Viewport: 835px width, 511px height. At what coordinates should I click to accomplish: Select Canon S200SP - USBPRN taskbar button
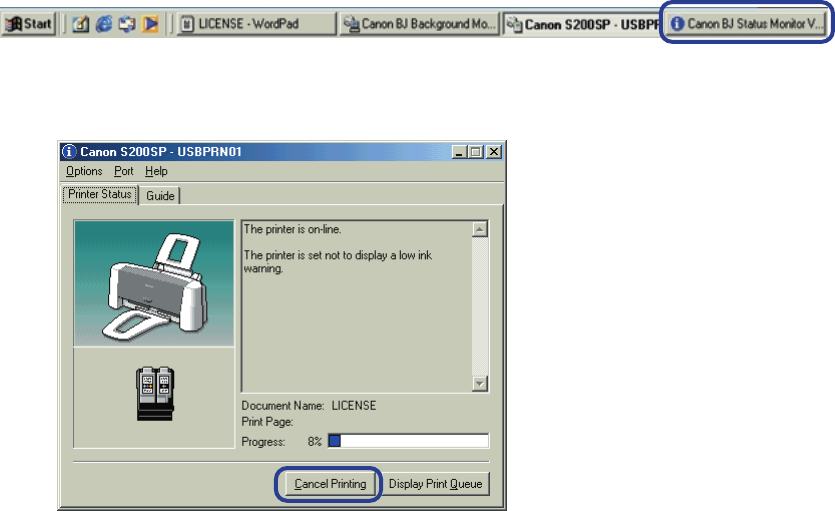(x=582, y=24)
